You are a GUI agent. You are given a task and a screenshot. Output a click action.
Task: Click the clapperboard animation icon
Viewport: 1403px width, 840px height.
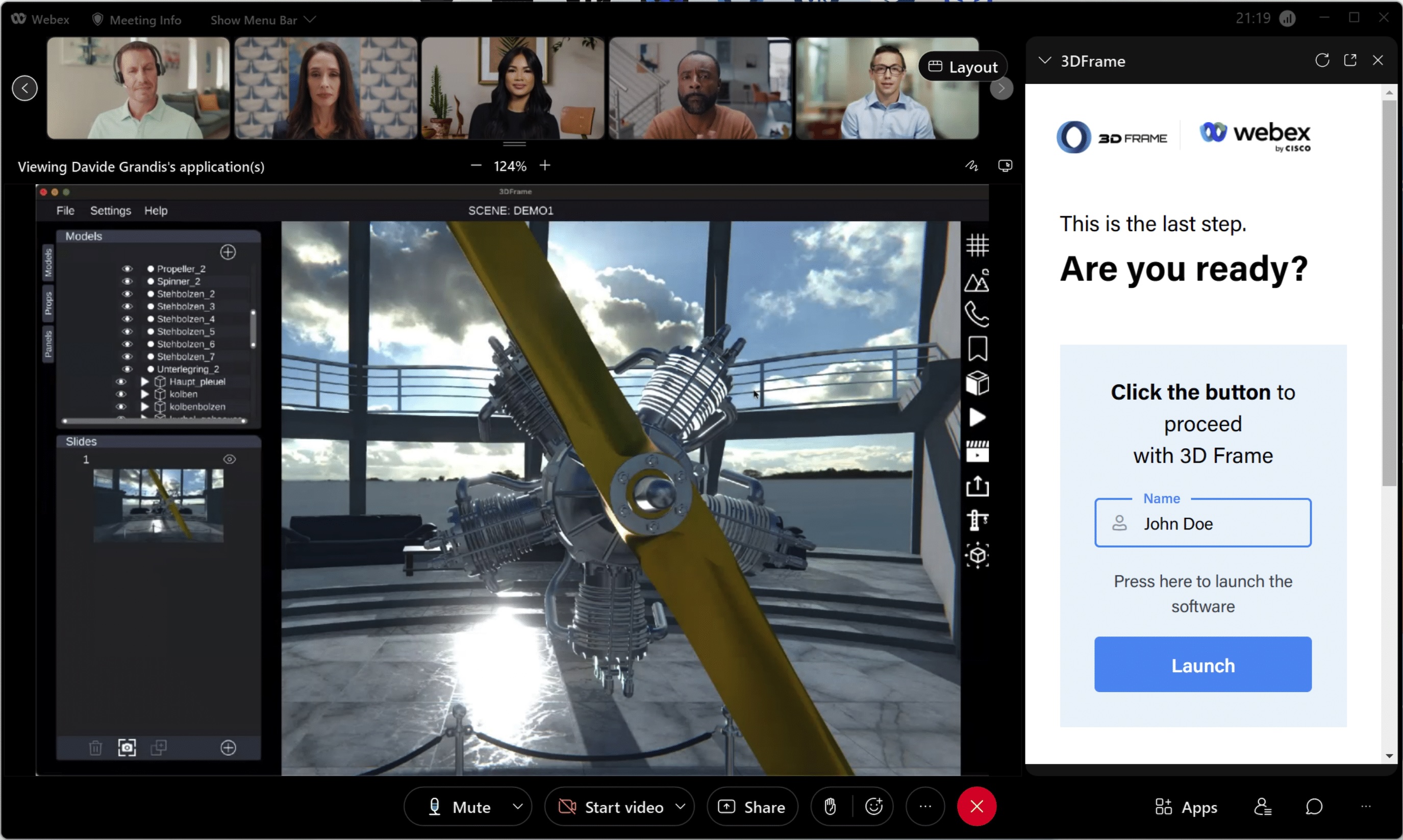click(x=976, y=452)
